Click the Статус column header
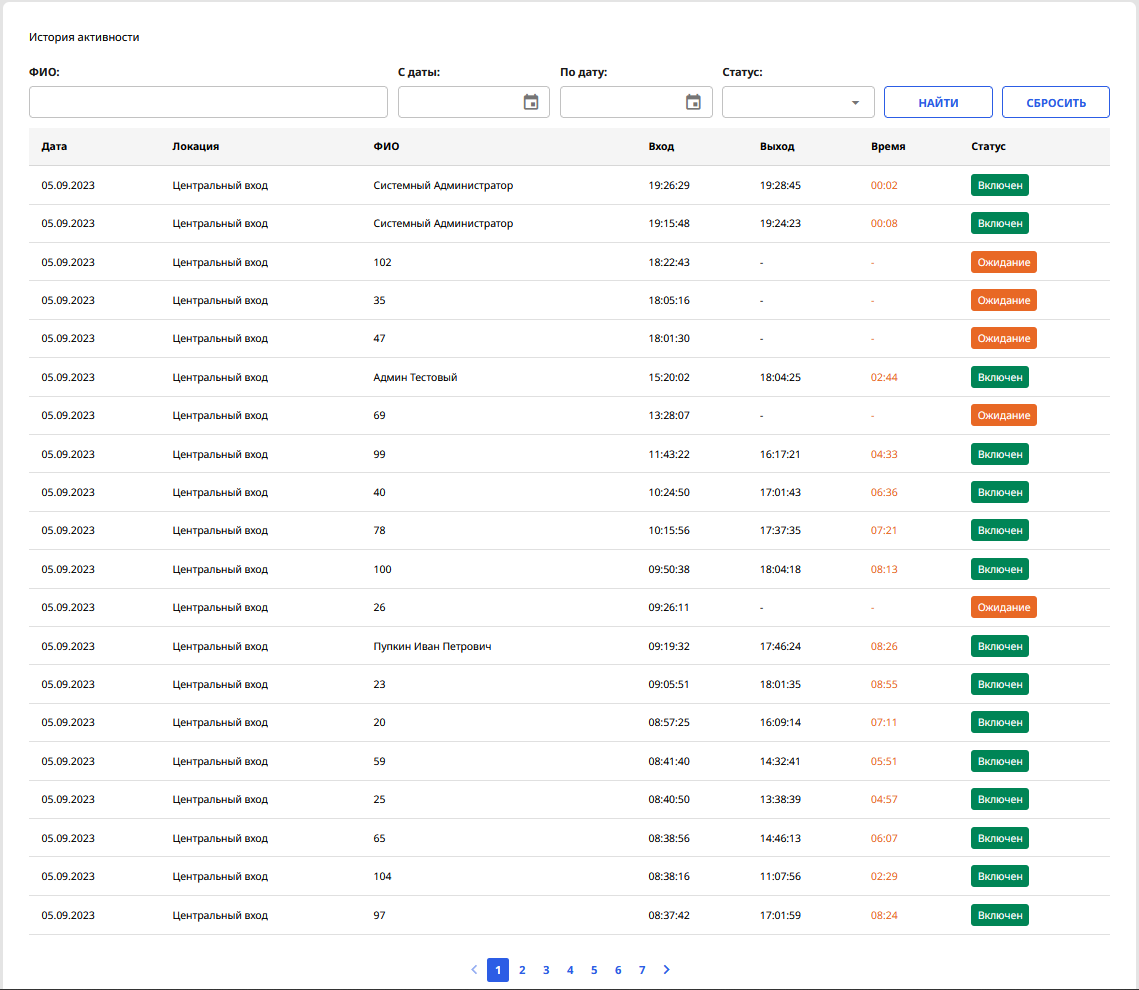 pos(988,146)
